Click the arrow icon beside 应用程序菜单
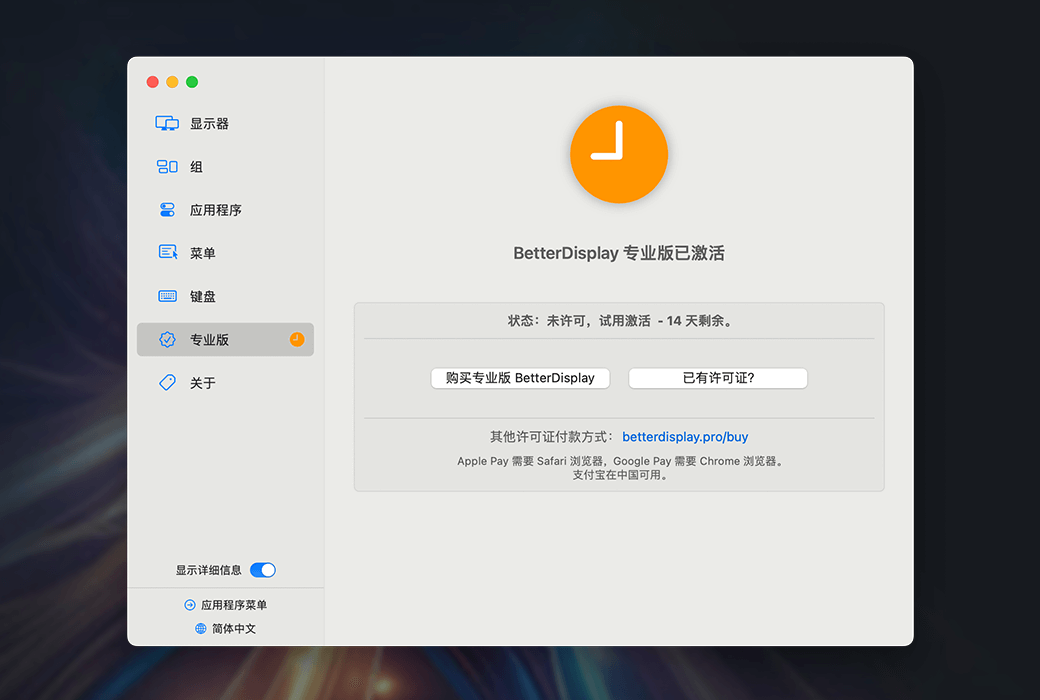 (x=190, y=604)
